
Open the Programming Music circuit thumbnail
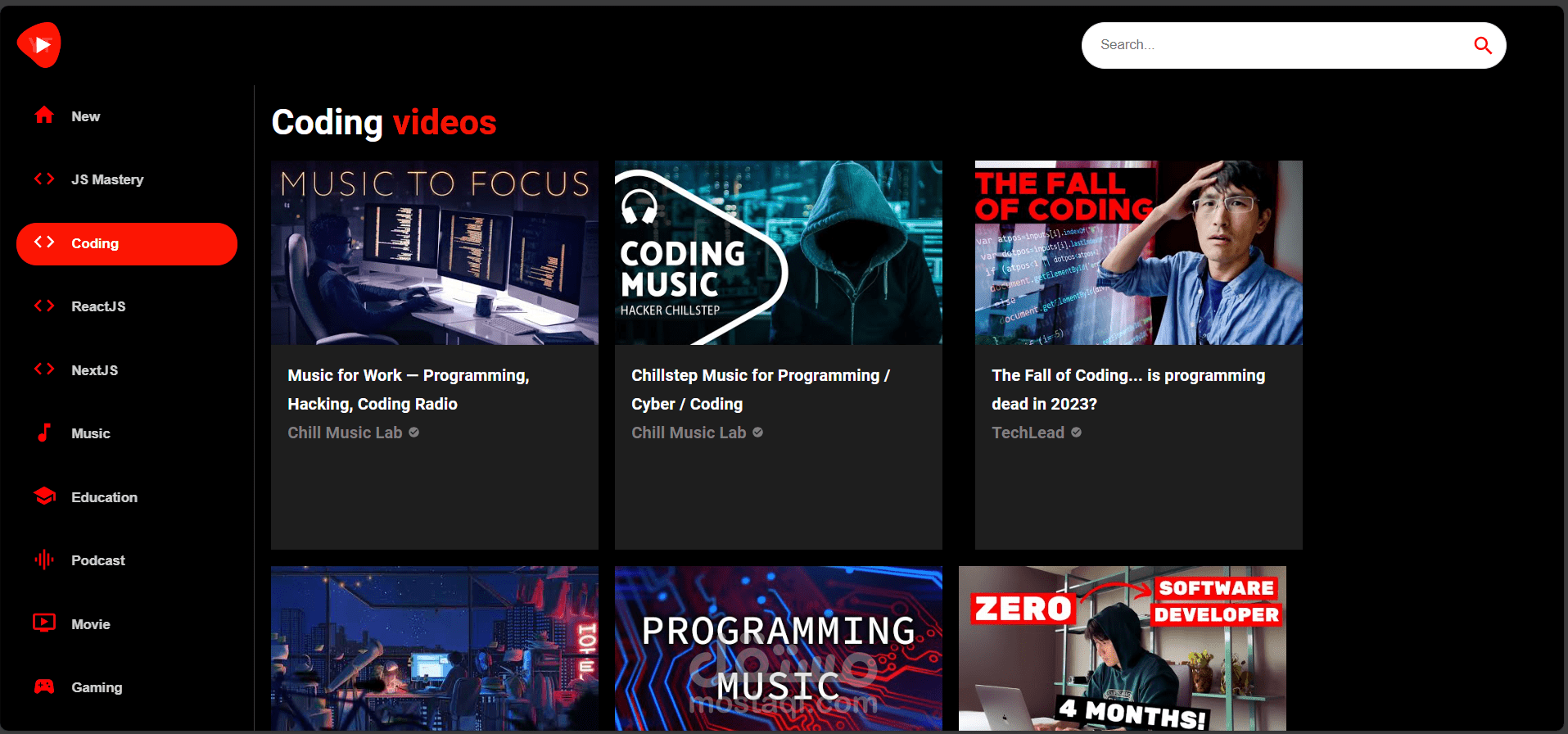pos(779,648)
